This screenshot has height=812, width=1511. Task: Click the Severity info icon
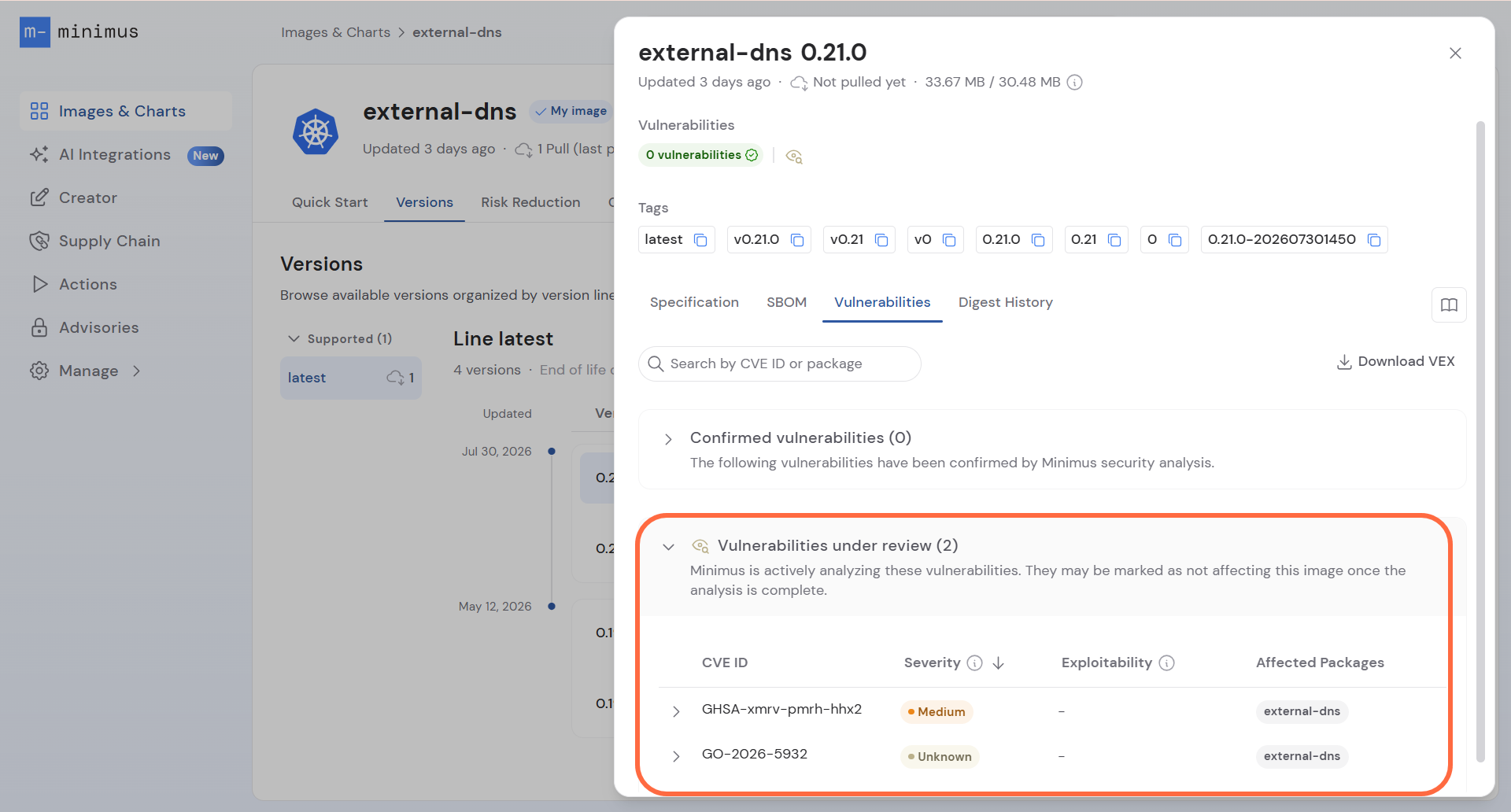point(974,663)
